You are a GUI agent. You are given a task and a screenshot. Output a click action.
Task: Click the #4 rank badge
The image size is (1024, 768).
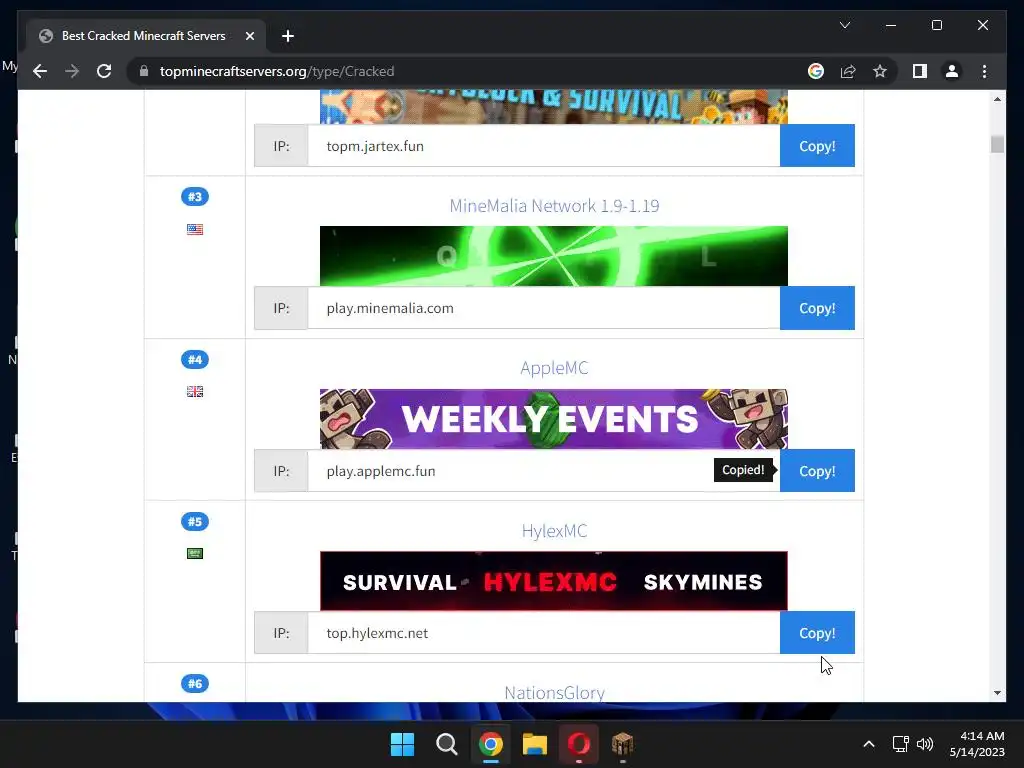(x=195, y=359)
